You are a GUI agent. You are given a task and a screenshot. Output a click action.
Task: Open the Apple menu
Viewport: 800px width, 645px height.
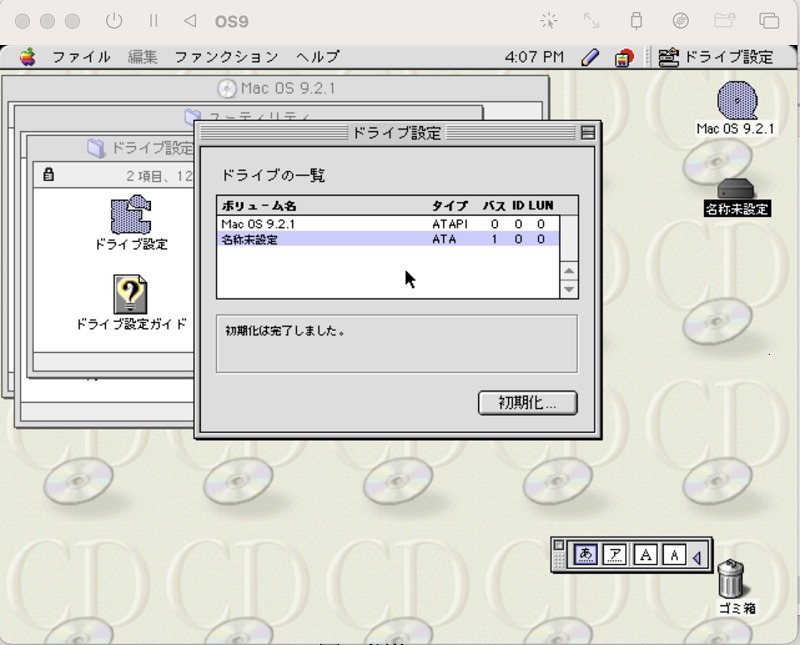click(x=28, y=57)
